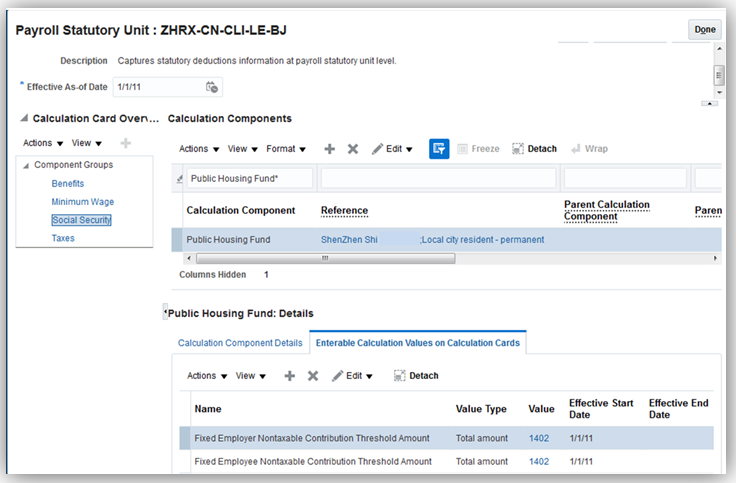The width and height of the screenshot is (736, 483).
Task: Sort by Parent Calculation Component header
Action: (607, 210)
